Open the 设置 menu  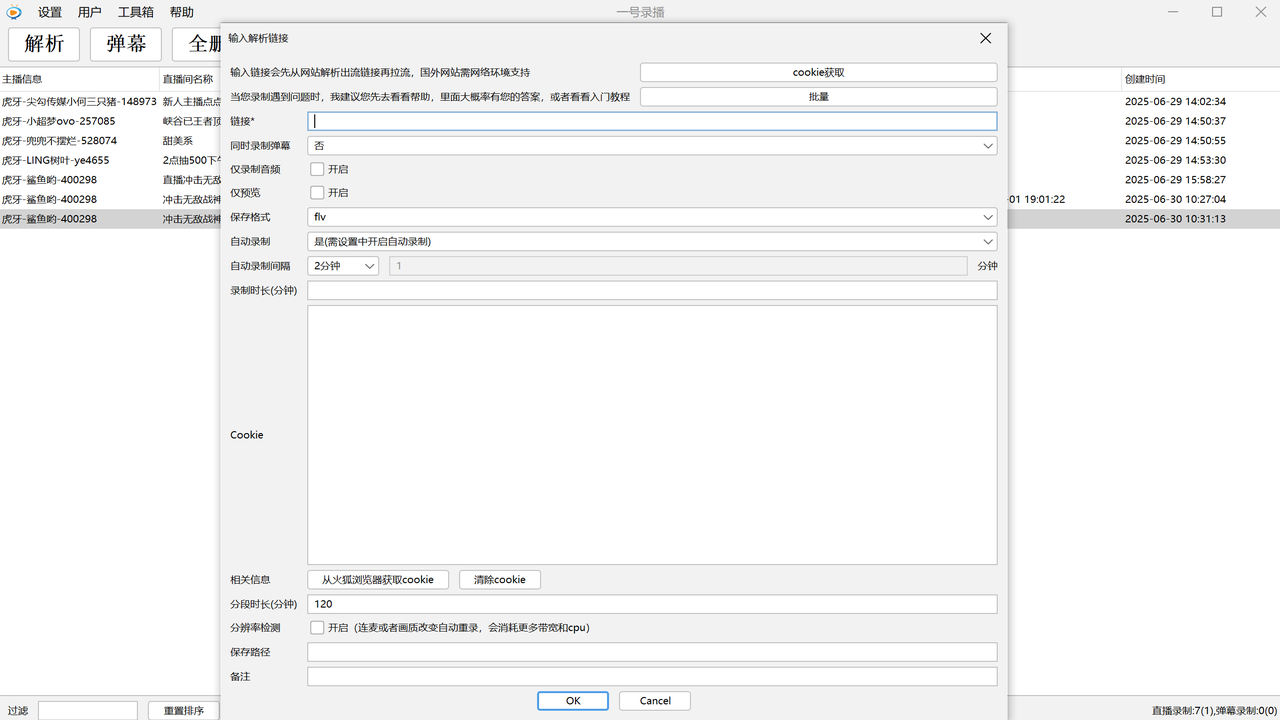tap(50, 12)
